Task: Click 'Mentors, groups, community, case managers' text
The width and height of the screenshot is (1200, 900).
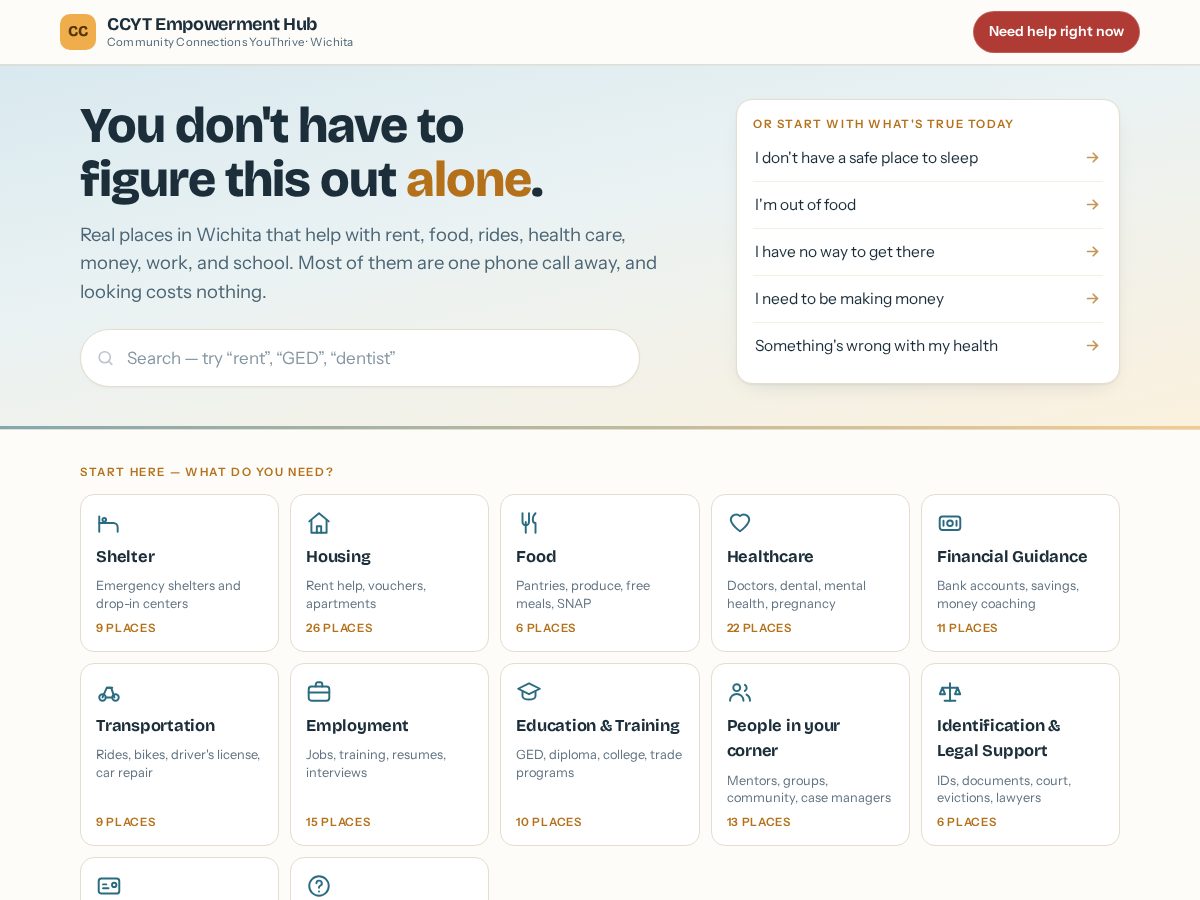Action: pos(809,789)
